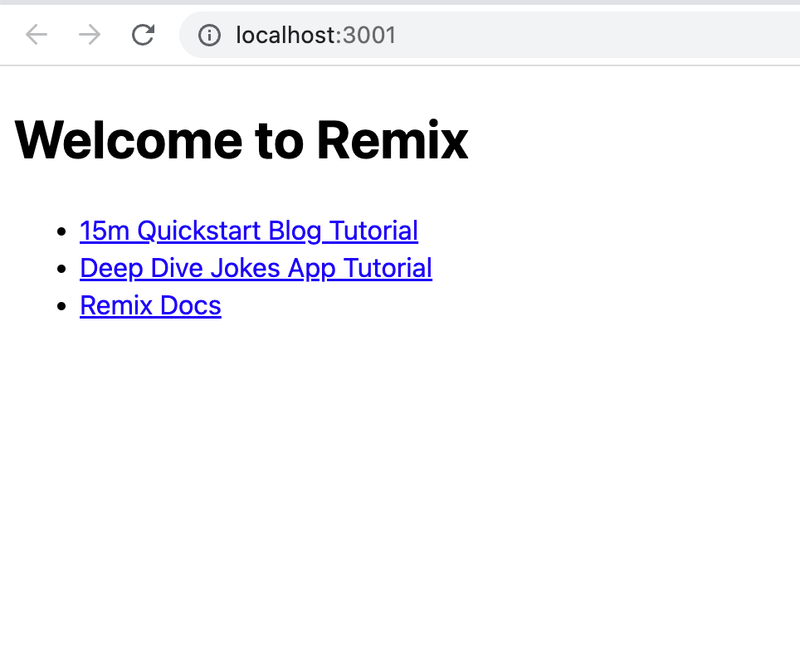Select the Welcome to Remix heading
Screen dimensions: 800x667
point(241,139)
